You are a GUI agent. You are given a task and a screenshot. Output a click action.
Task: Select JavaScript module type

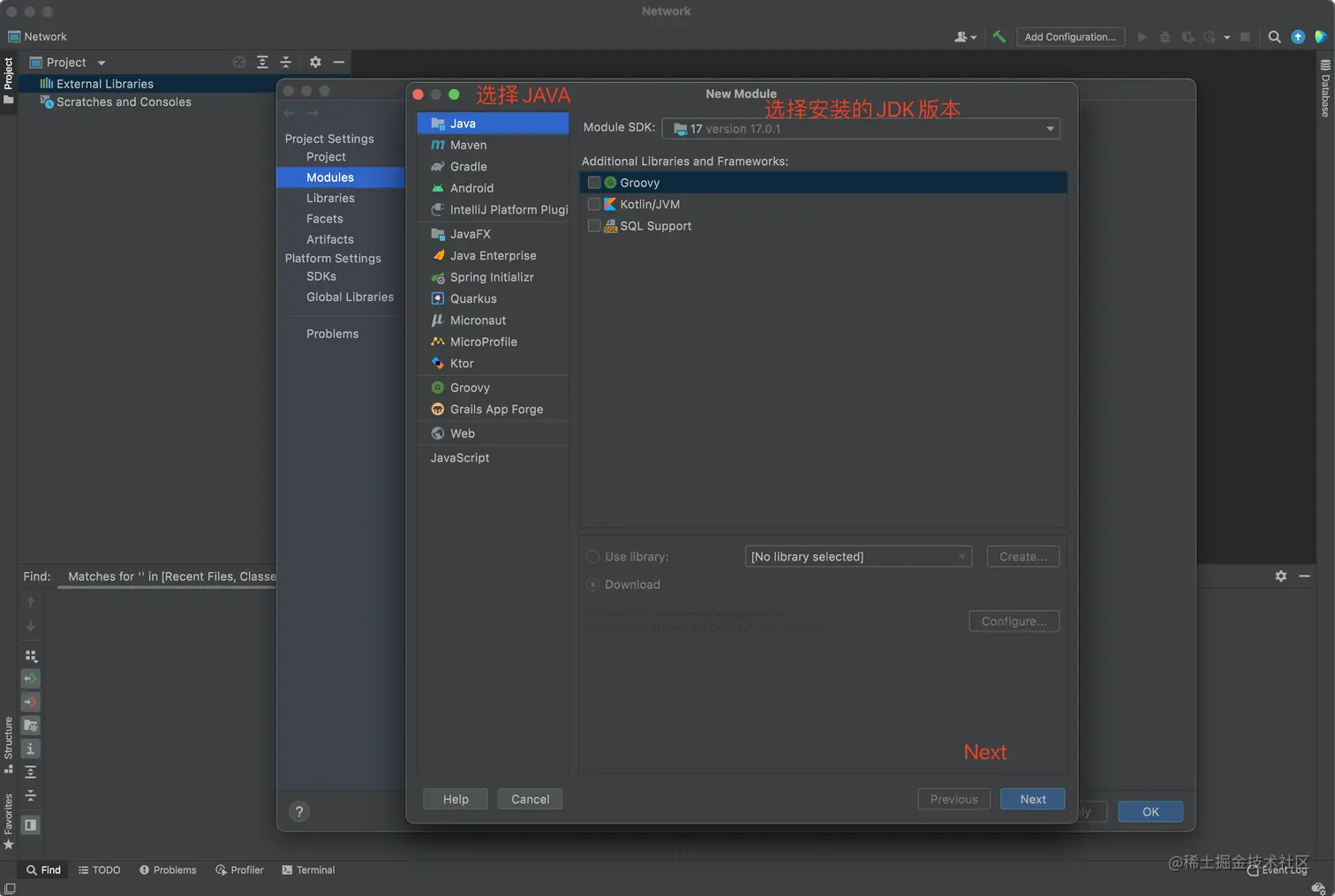(493, 458)
